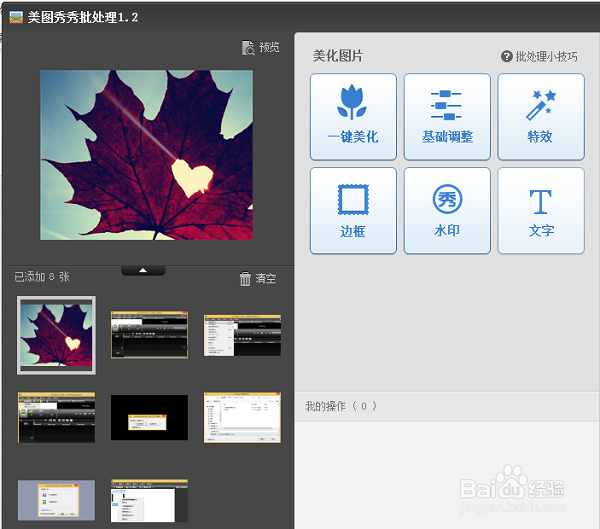Click the 我的操作（0） header
This screenshot has height=529, width=600.
[341, 406]
